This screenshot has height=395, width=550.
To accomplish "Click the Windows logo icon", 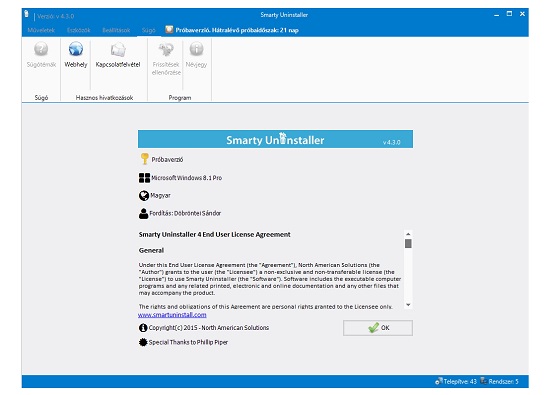I will pos(144,178).
